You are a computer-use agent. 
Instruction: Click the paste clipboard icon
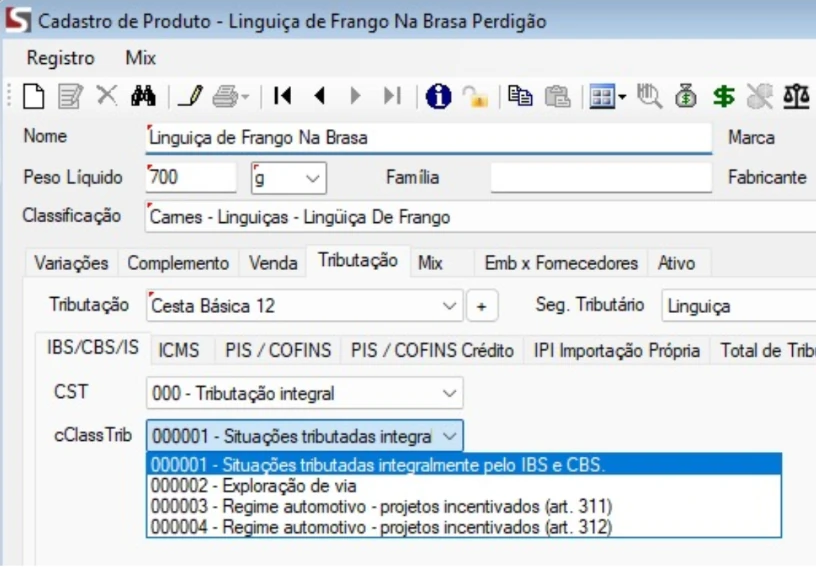[557, 97]
